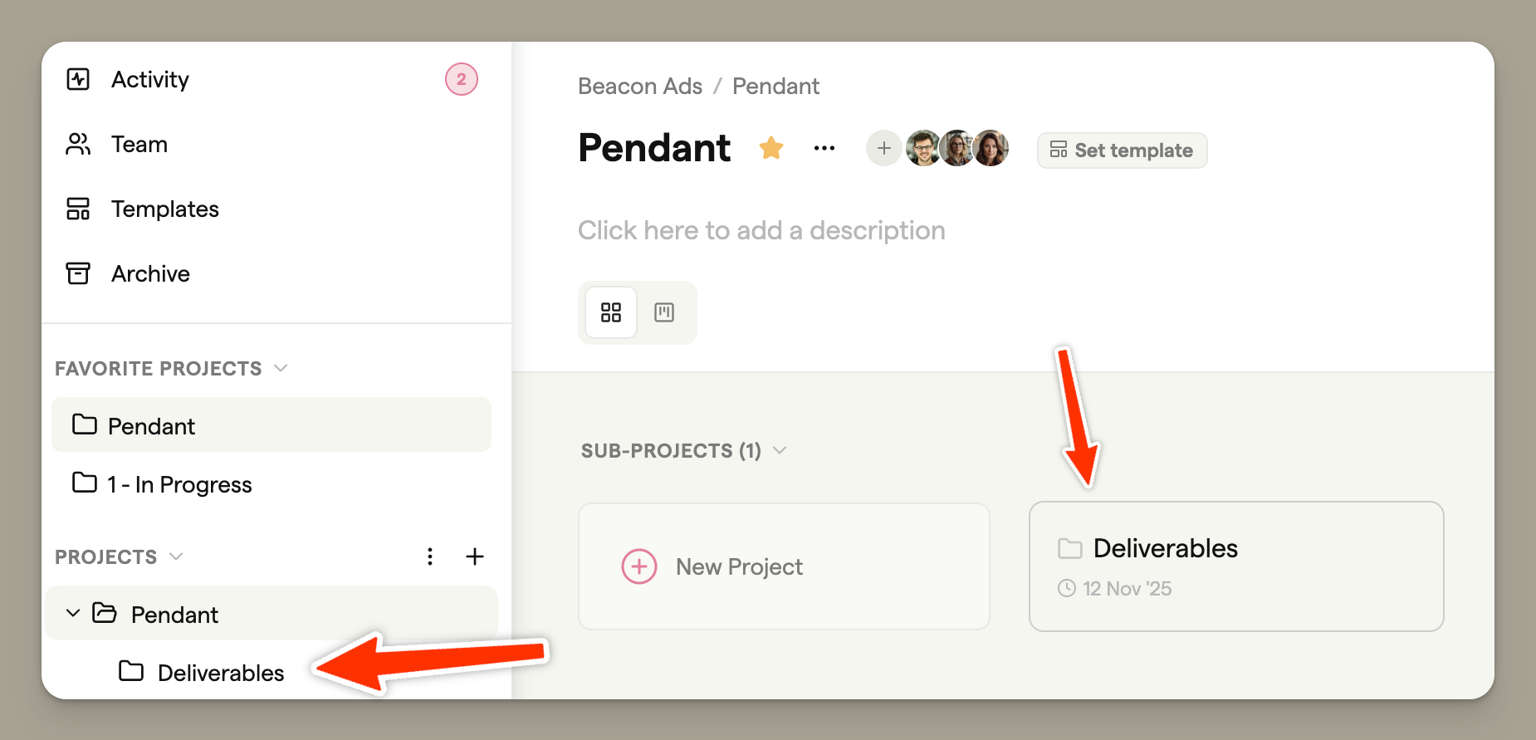
Task: Click the Team people icon
Action: (x=78, y=144)
